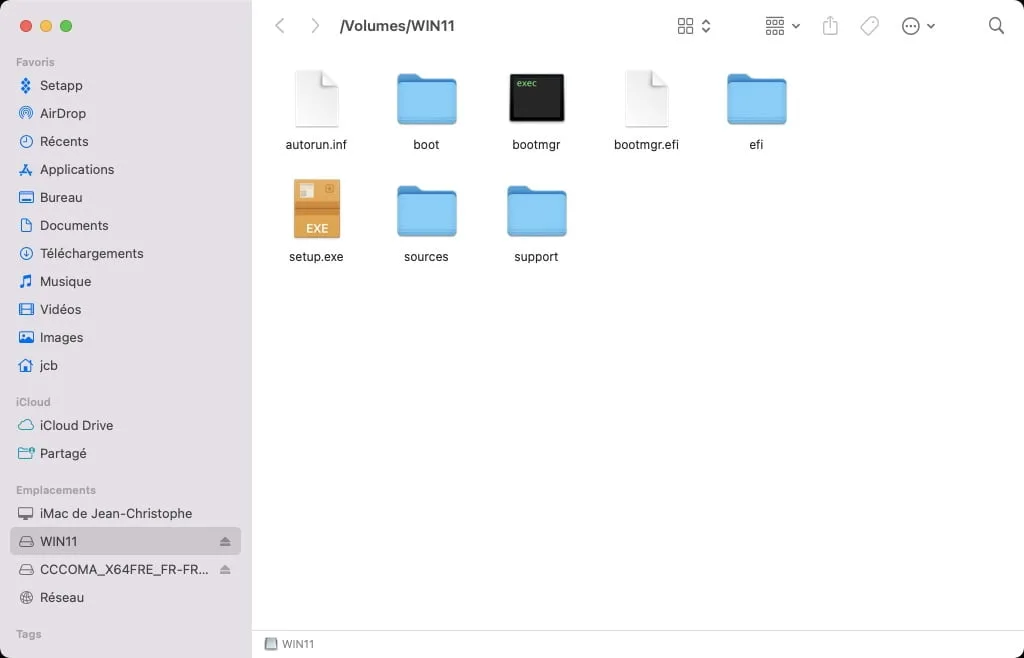
Task: Select the autorun.inf file icon
Action: coord(317,99)
